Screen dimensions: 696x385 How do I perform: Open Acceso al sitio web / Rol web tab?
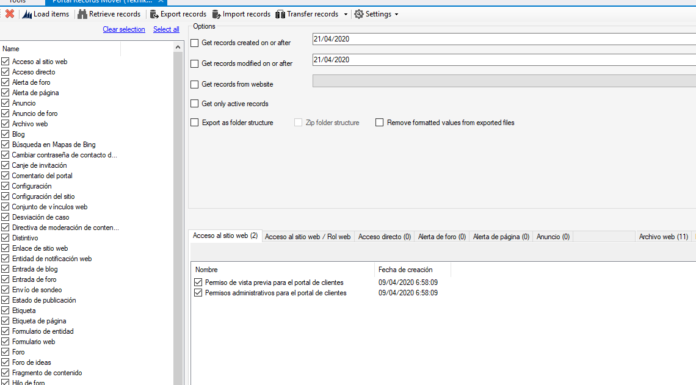coord(308,237)
